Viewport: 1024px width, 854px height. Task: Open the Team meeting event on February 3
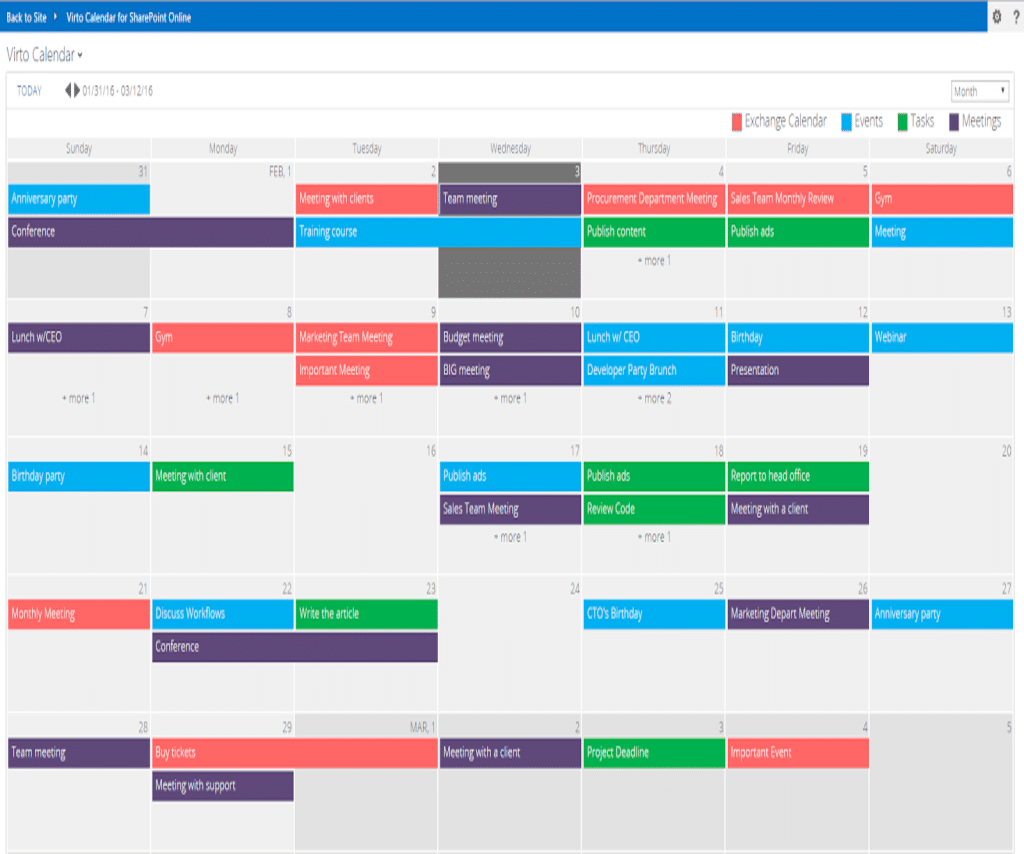508,198
